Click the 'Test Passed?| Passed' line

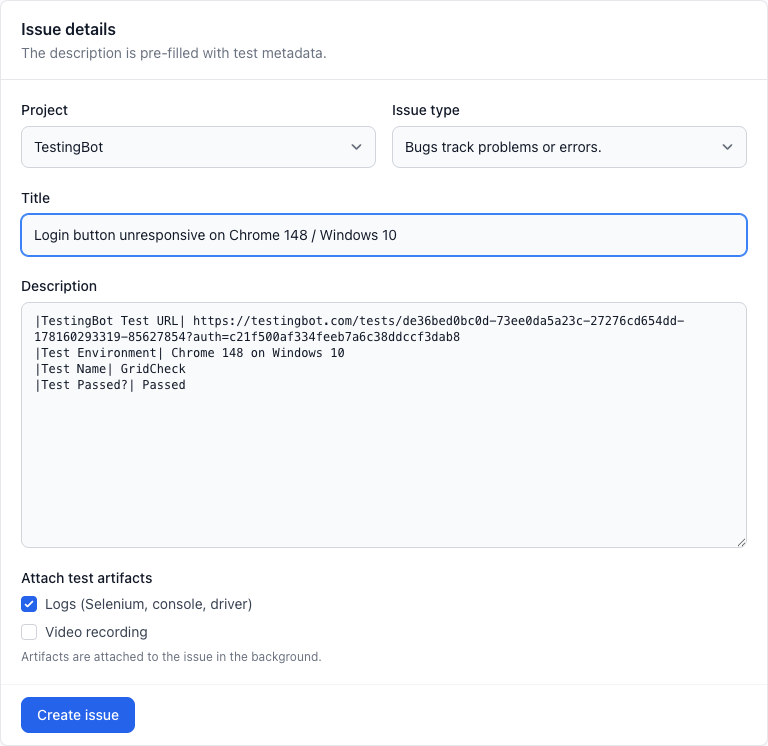[x=110, y=385]
